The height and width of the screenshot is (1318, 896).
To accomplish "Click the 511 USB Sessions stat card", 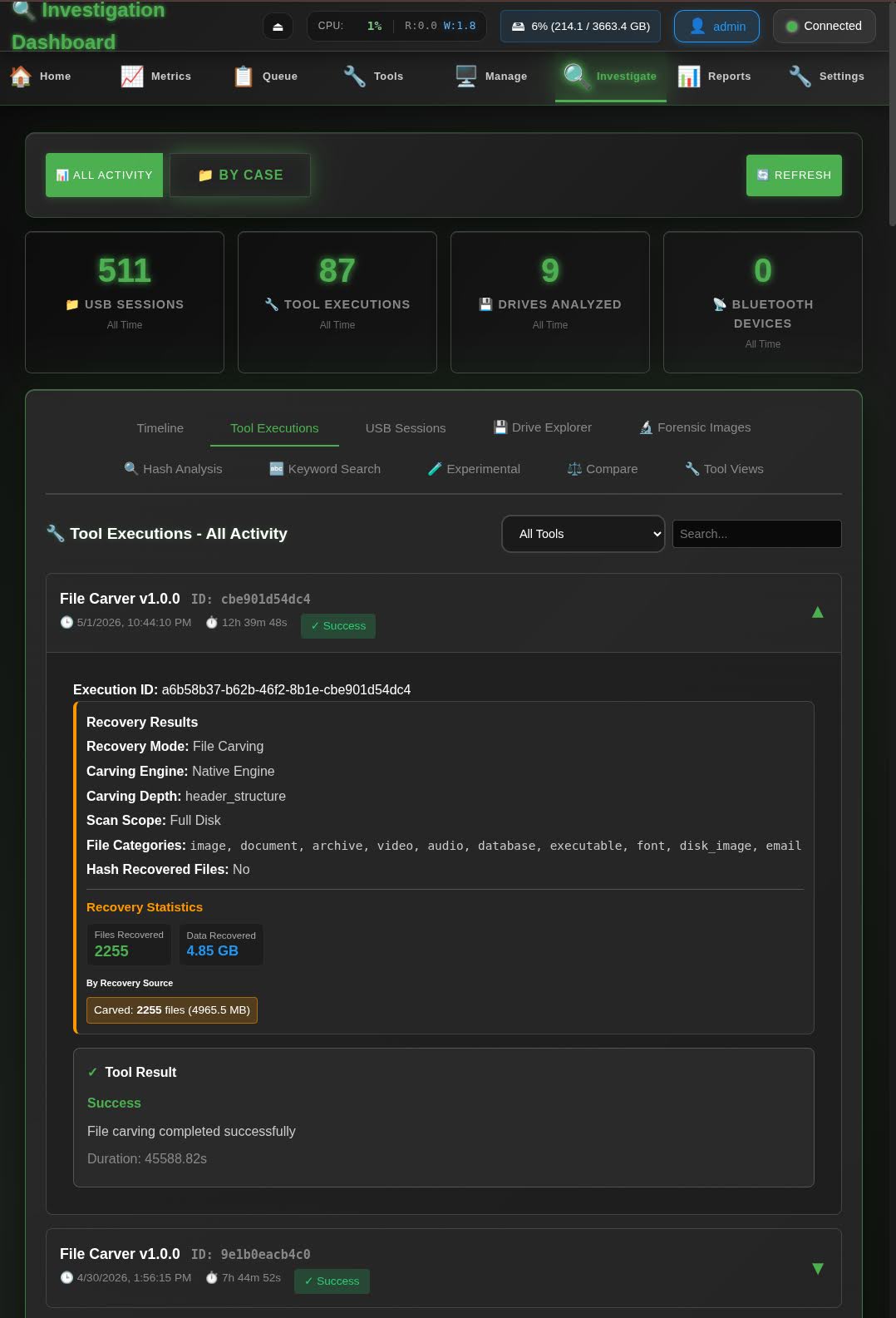I will (125, 302).
